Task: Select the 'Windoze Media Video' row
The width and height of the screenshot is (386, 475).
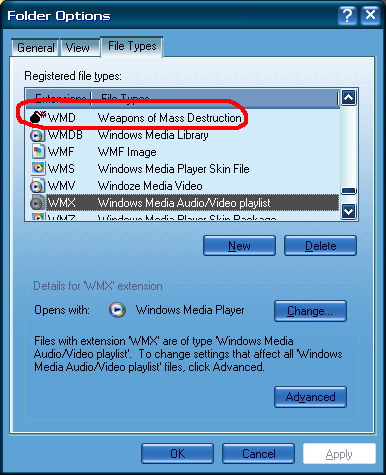Action: pos(183,186)
